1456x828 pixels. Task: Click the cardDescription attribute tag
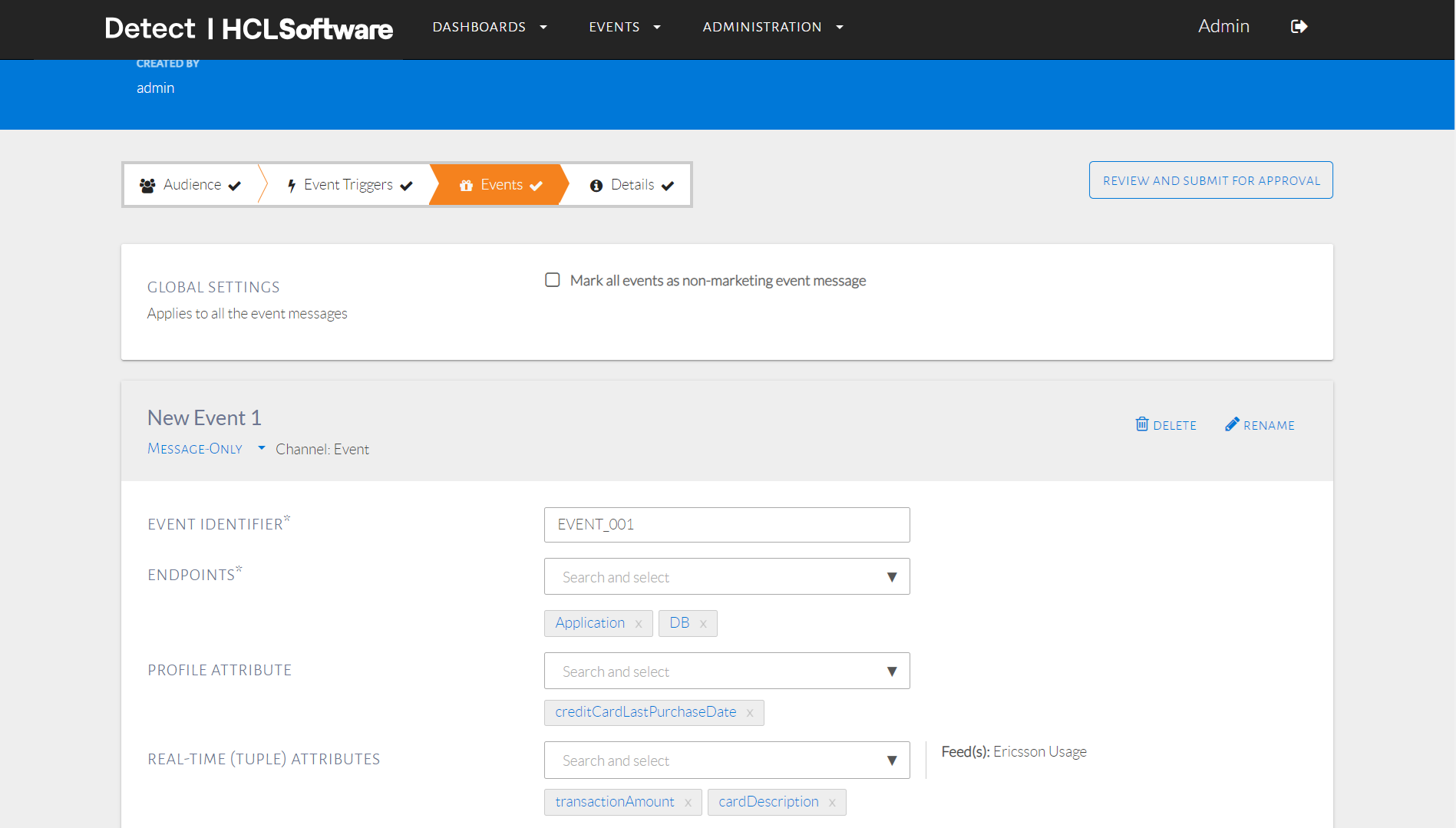pos(768,802)
